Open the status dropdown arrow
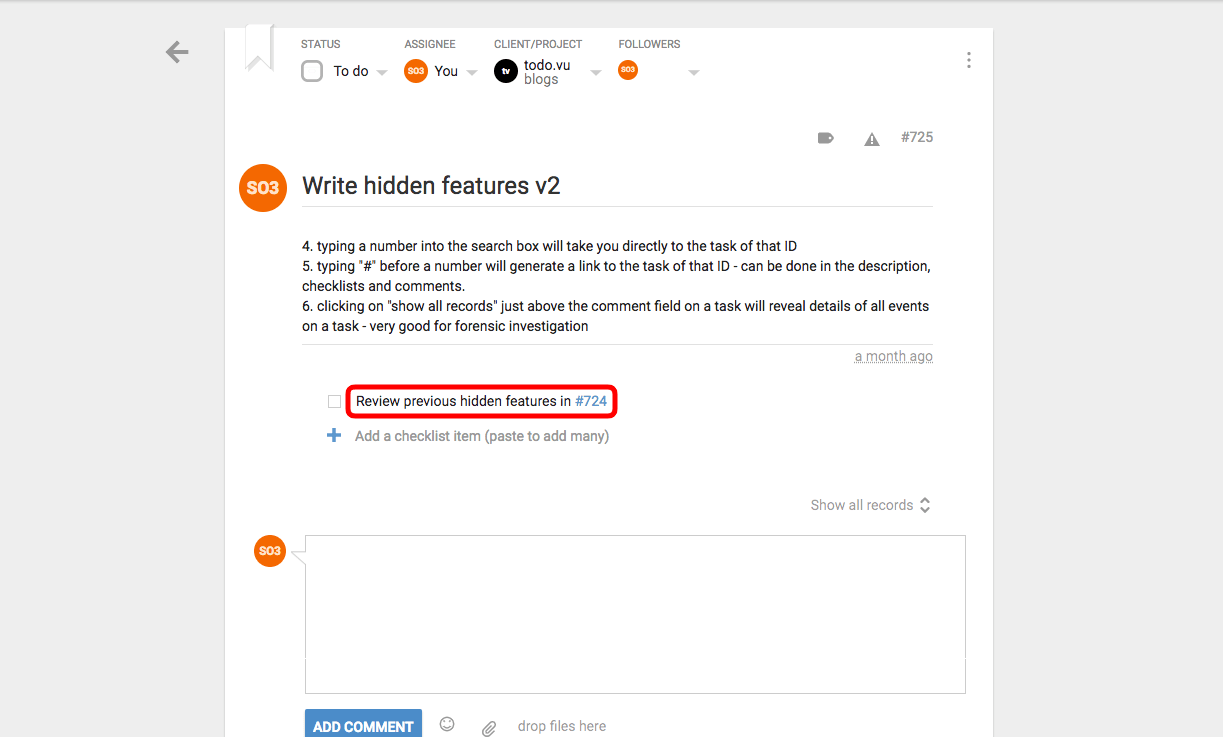This screenshot has height=737, width=1223. point(381,73)
